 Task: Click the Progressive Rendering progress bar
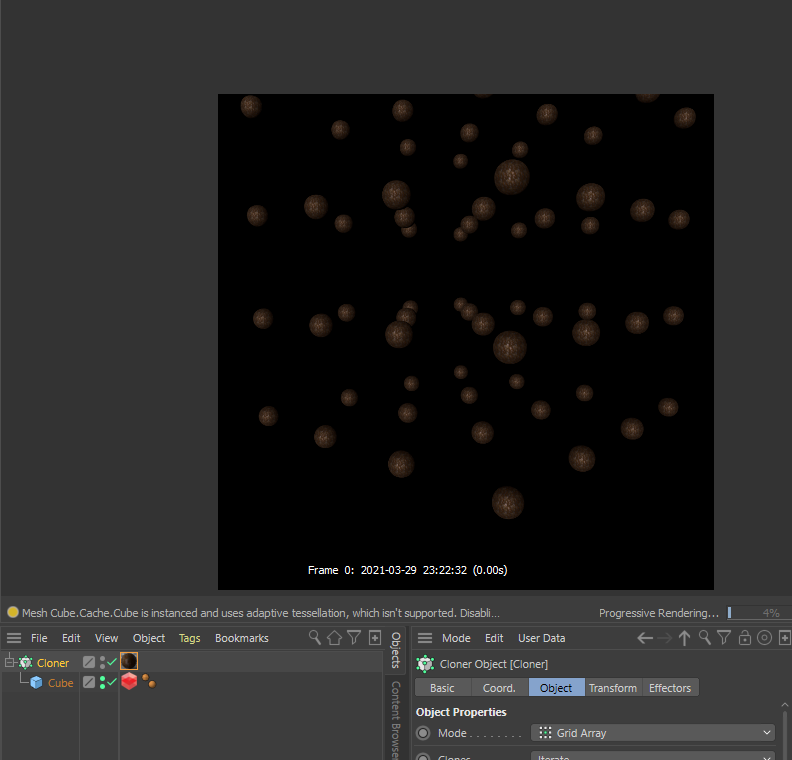(757, 613)
